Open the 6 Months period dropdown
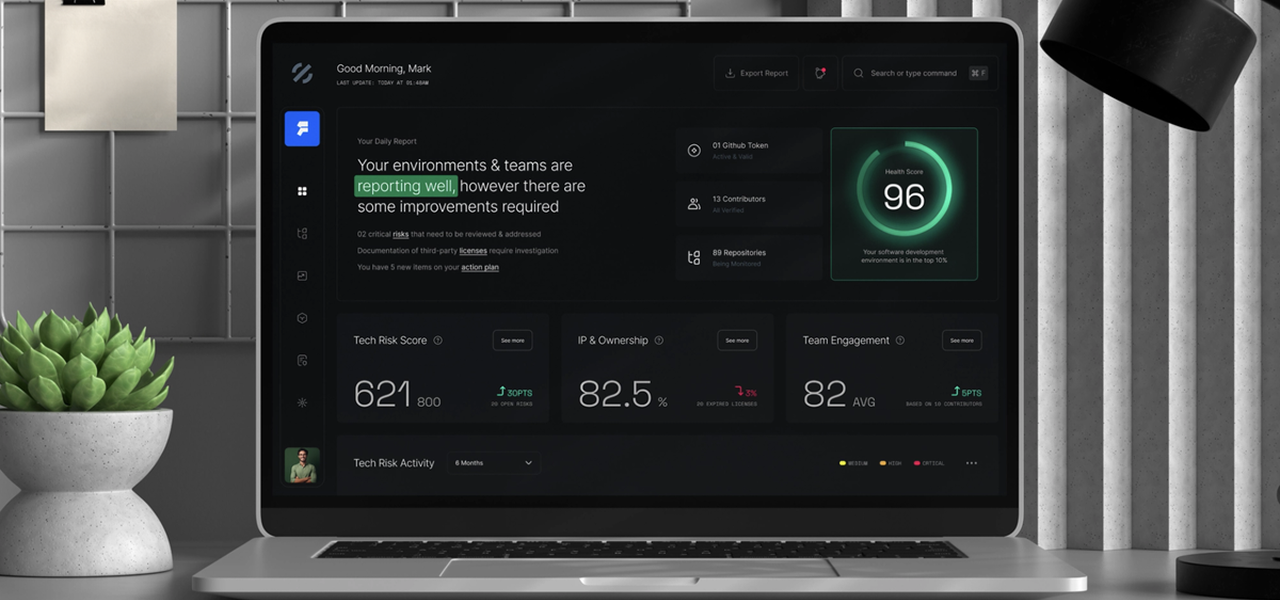1280x600 pixels. coord(494,463)
